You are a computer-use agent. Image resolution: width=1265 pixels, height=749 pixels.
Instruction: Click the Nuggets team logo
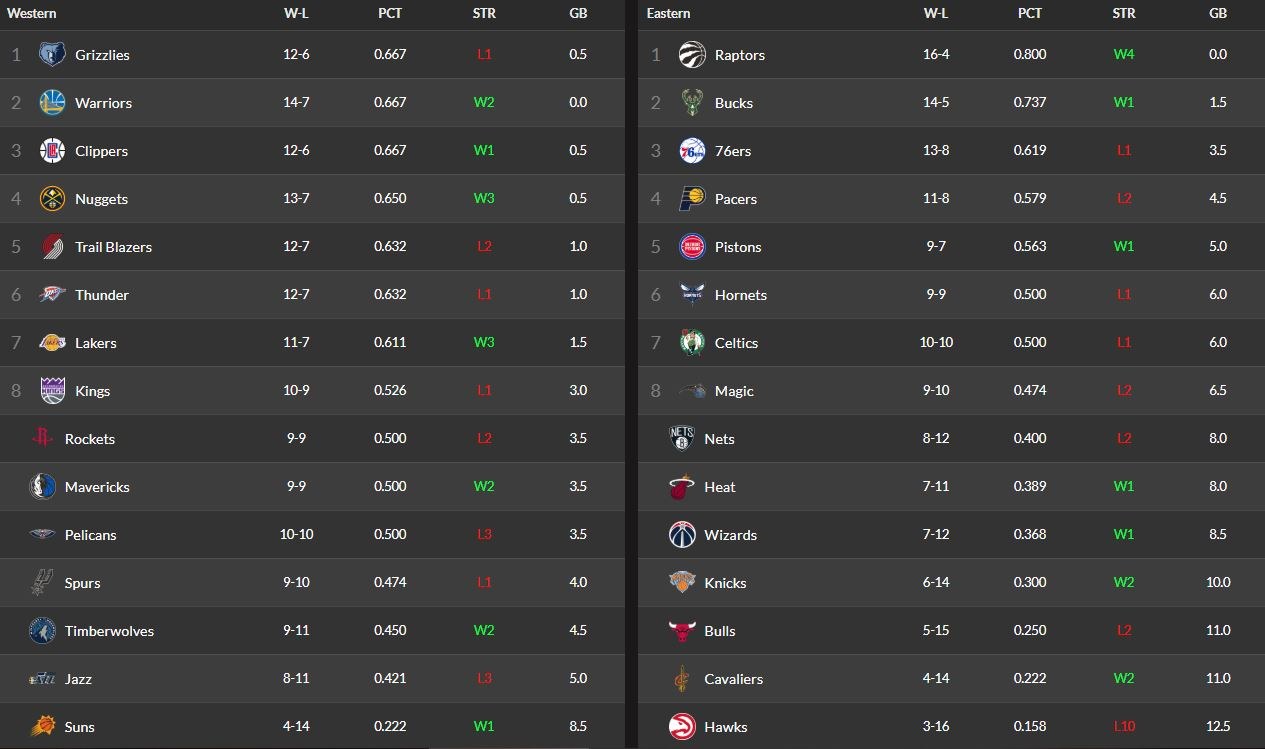point(52,199)
